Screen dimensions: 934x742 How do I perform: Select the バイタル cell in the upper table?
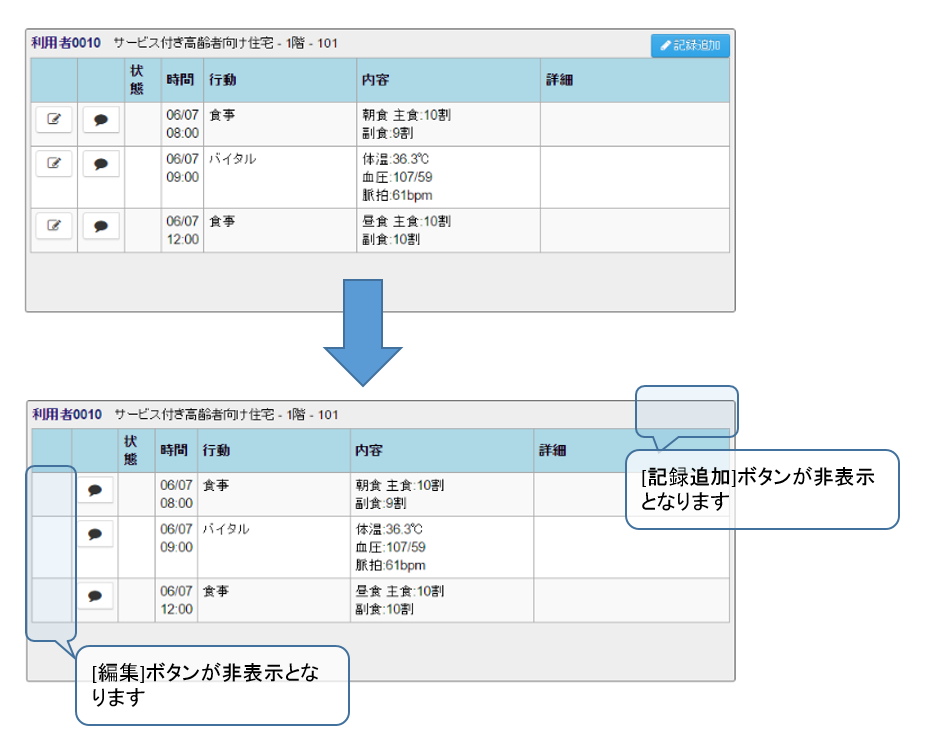point(232,159)
